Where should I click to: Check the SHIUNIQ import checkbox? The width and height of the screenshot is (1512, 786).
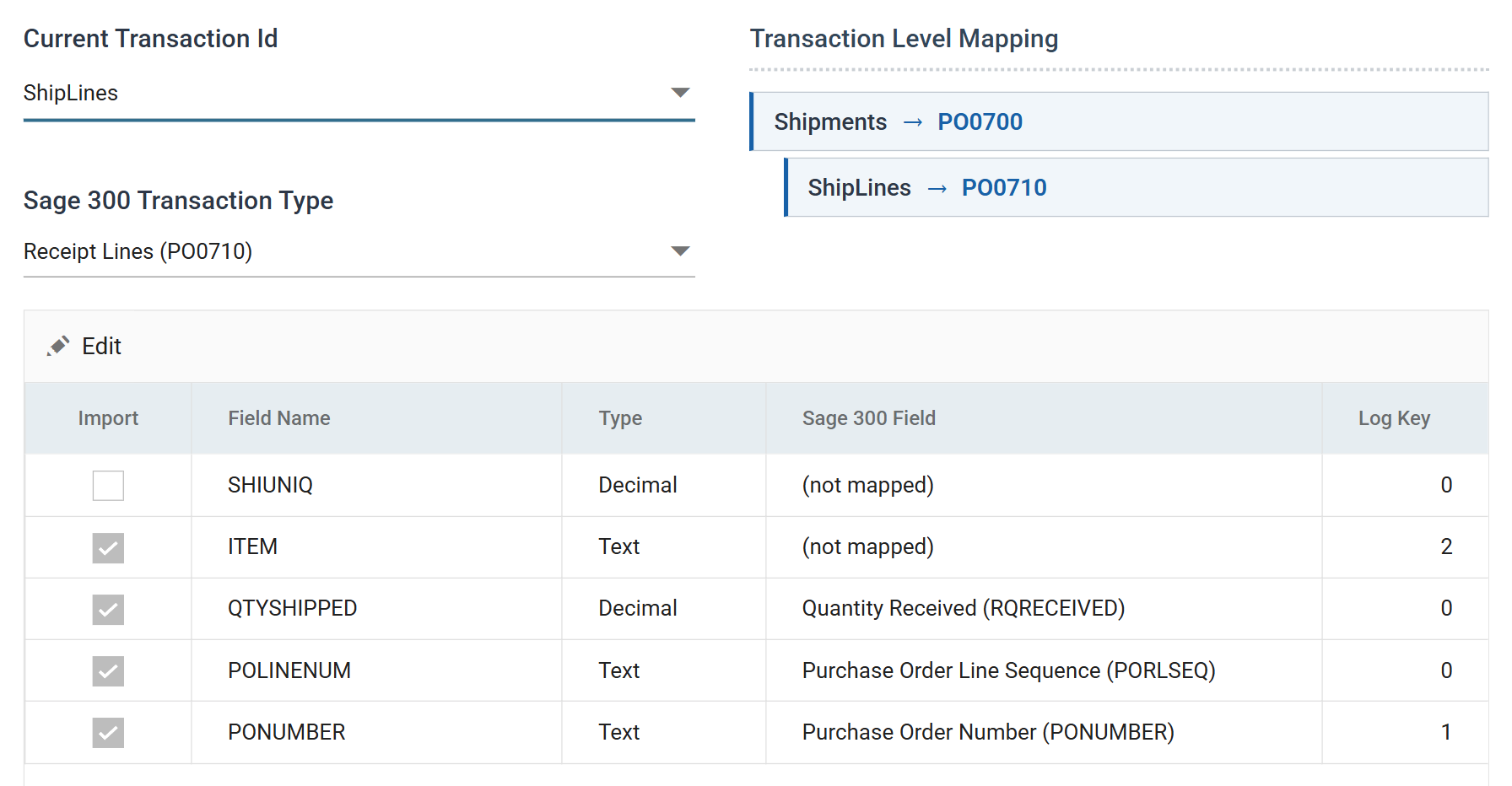click(108, 485)
